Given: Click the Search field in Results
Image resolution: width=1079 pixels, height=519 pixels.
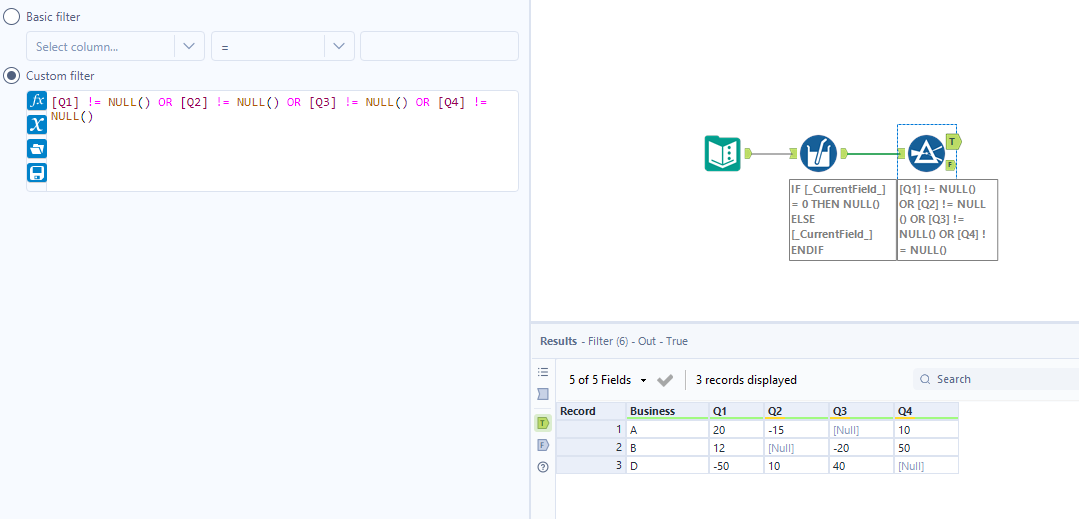Looking at the screenshot, I should 1000,380.
